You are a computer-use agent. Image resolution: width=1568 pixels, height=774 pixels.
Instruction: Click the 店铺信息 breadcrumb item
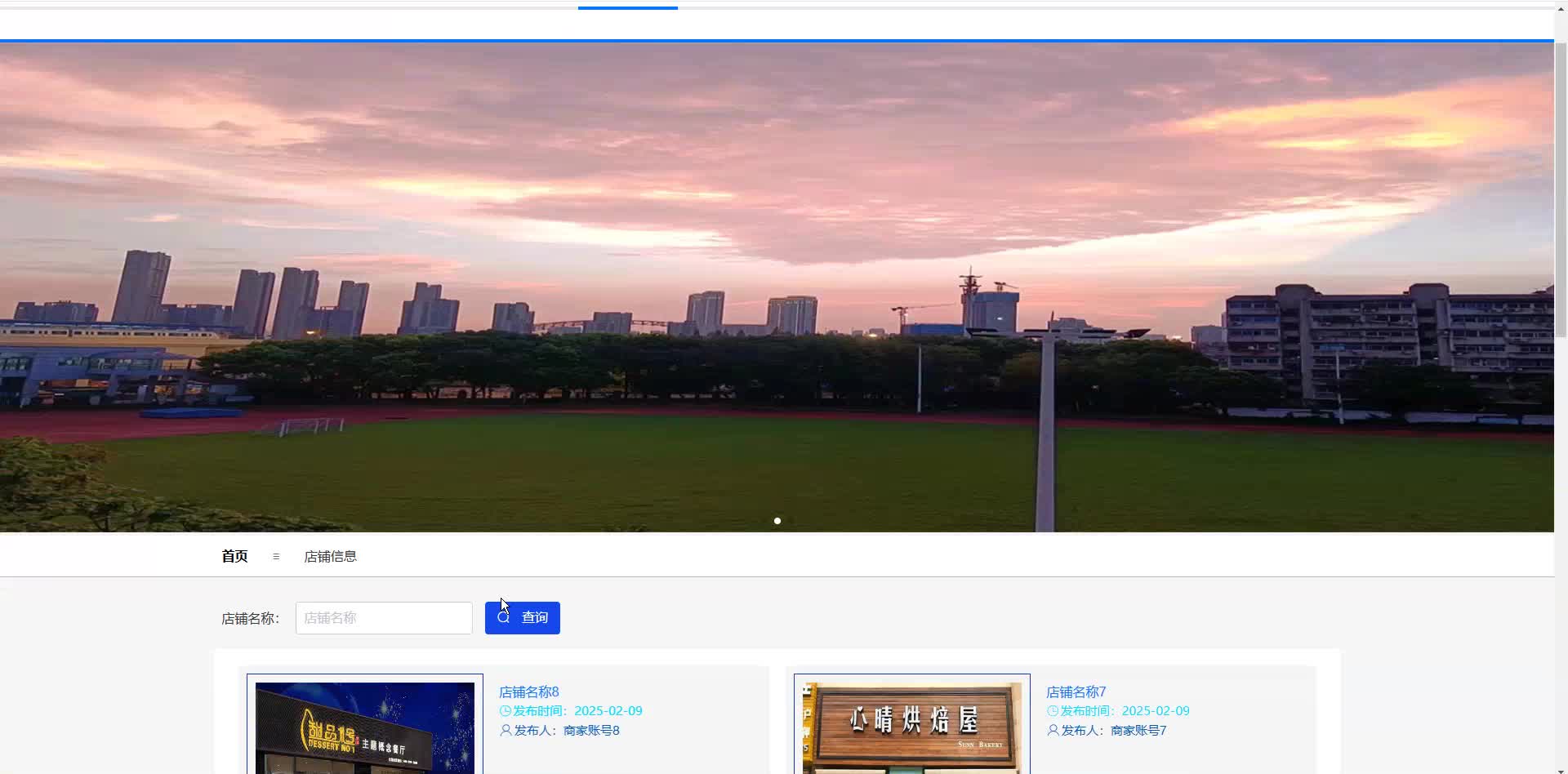coord(330,556)
